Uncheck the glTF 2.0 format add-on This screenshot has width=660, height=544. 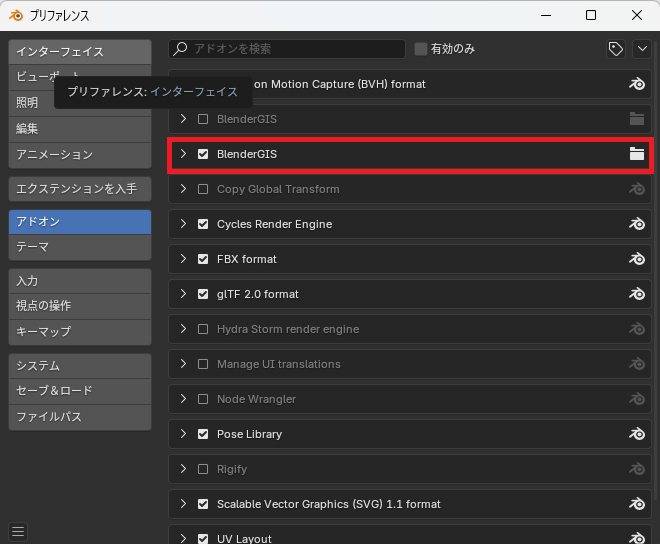pos(203,294)
